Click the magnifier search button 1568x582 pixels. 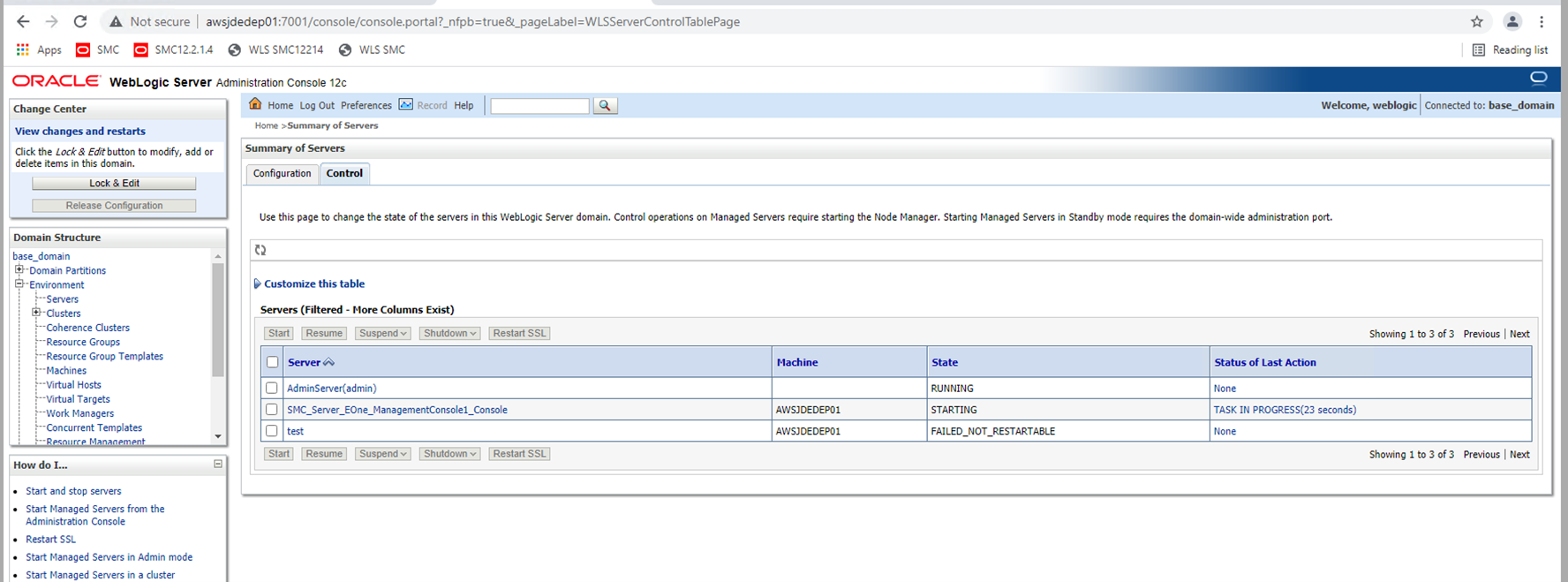(x=605, y=105)
